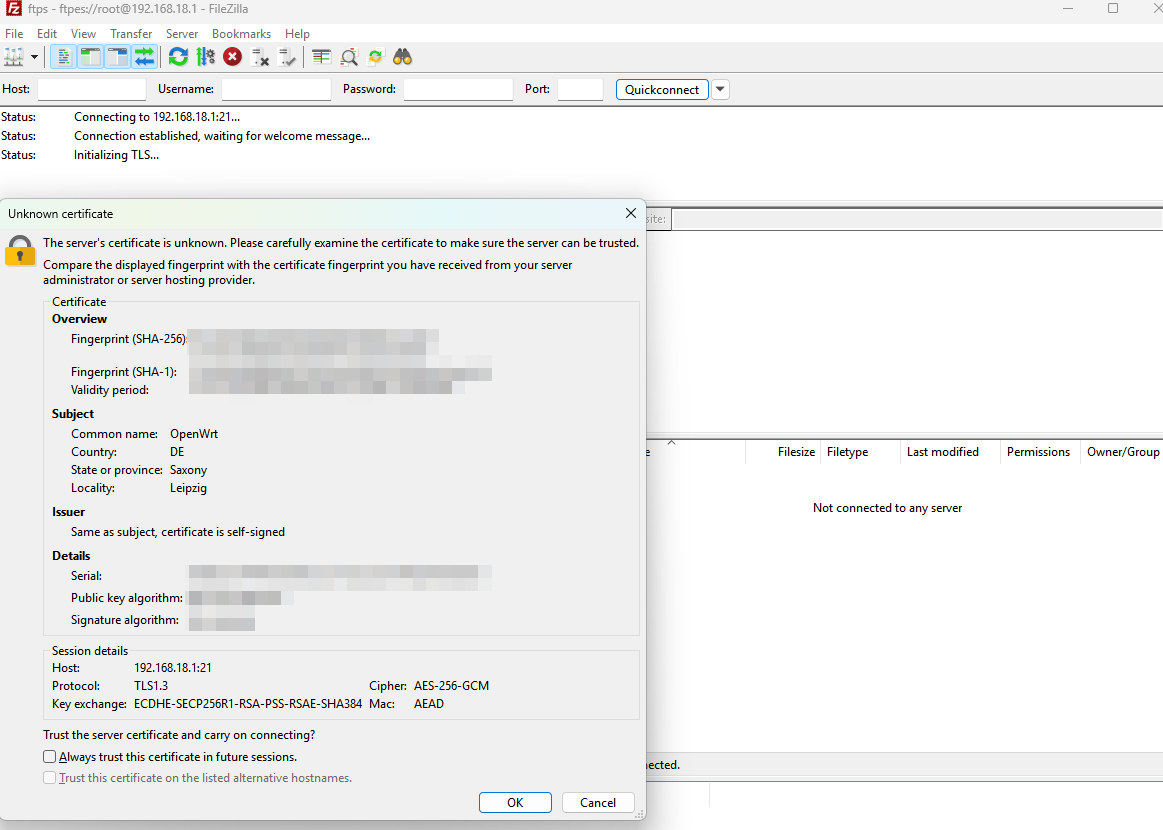Refresh file and folder lists icon

(x=178, y=57)
